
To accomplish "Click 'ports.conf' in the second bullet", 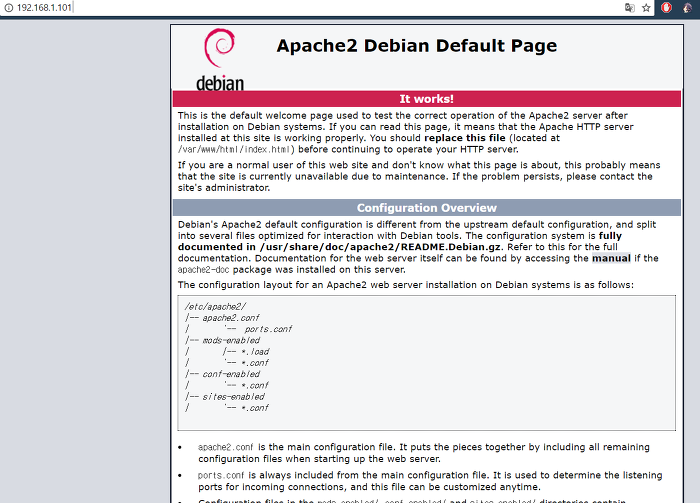I will pyautogui.click(x=221, y=475).
